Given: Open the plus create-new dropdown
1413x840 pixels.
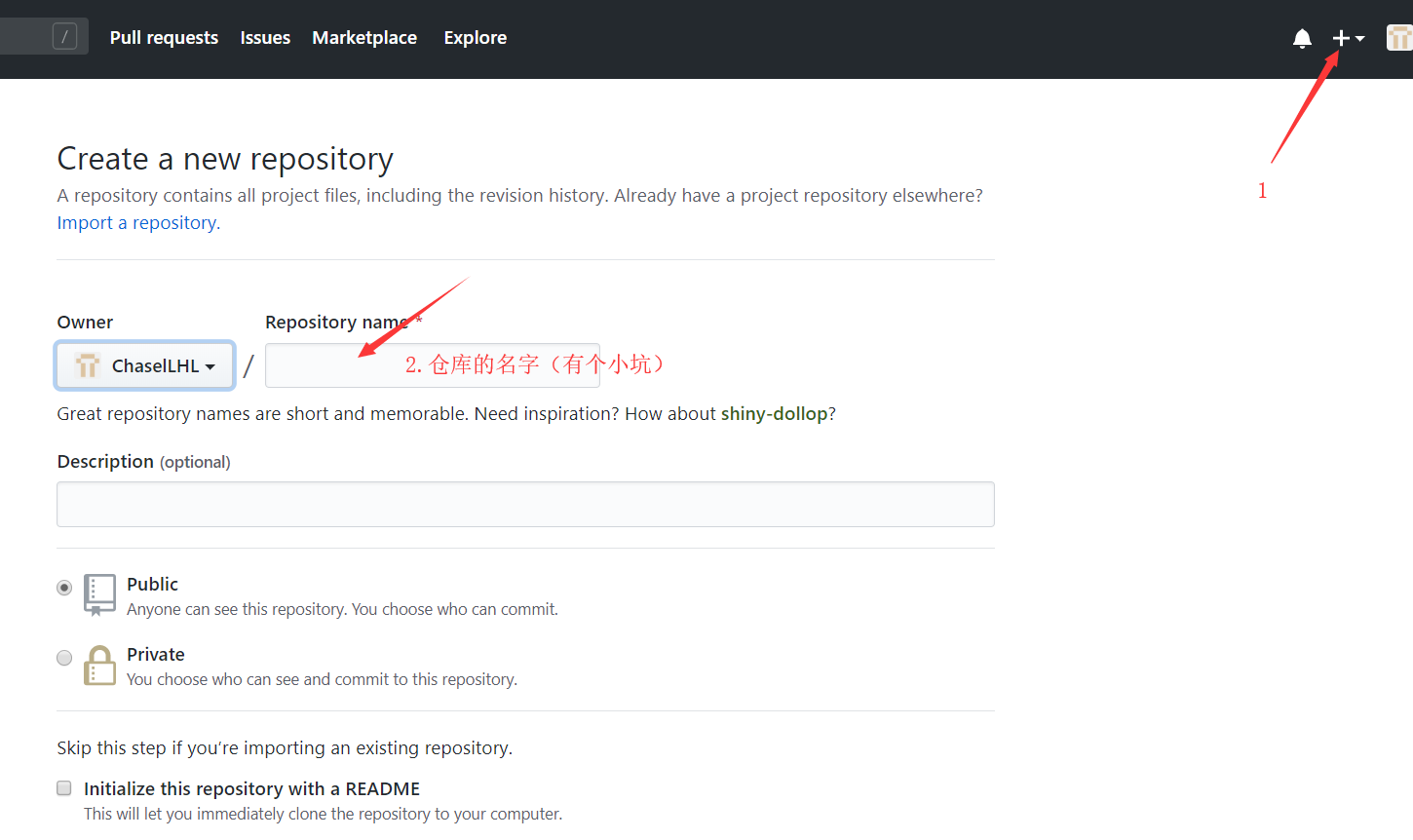Looking at the screenshot, I should [1349, 38].
